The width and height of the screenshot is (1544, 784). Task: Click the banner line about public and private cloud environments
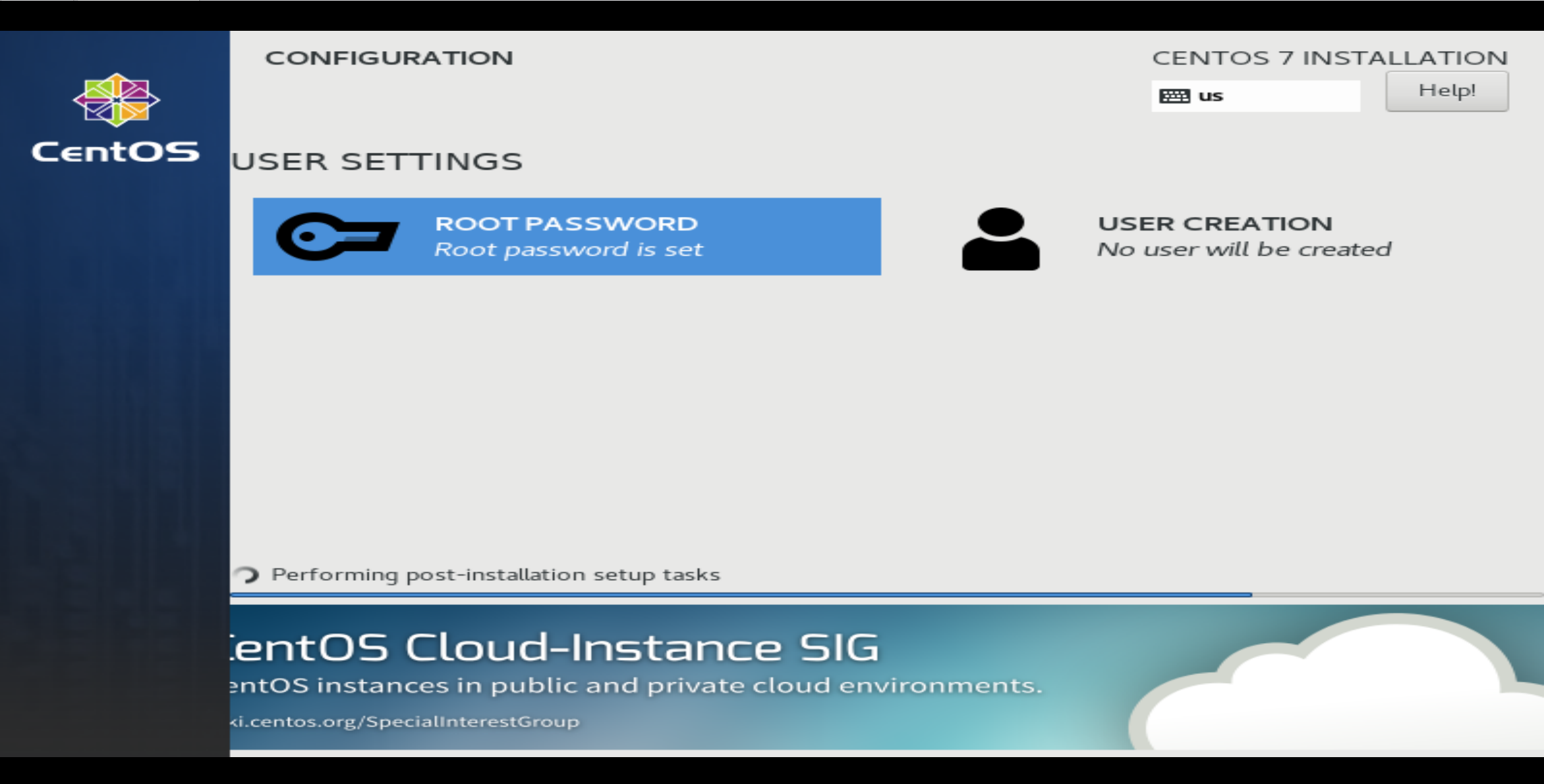(x=636, y=686)
